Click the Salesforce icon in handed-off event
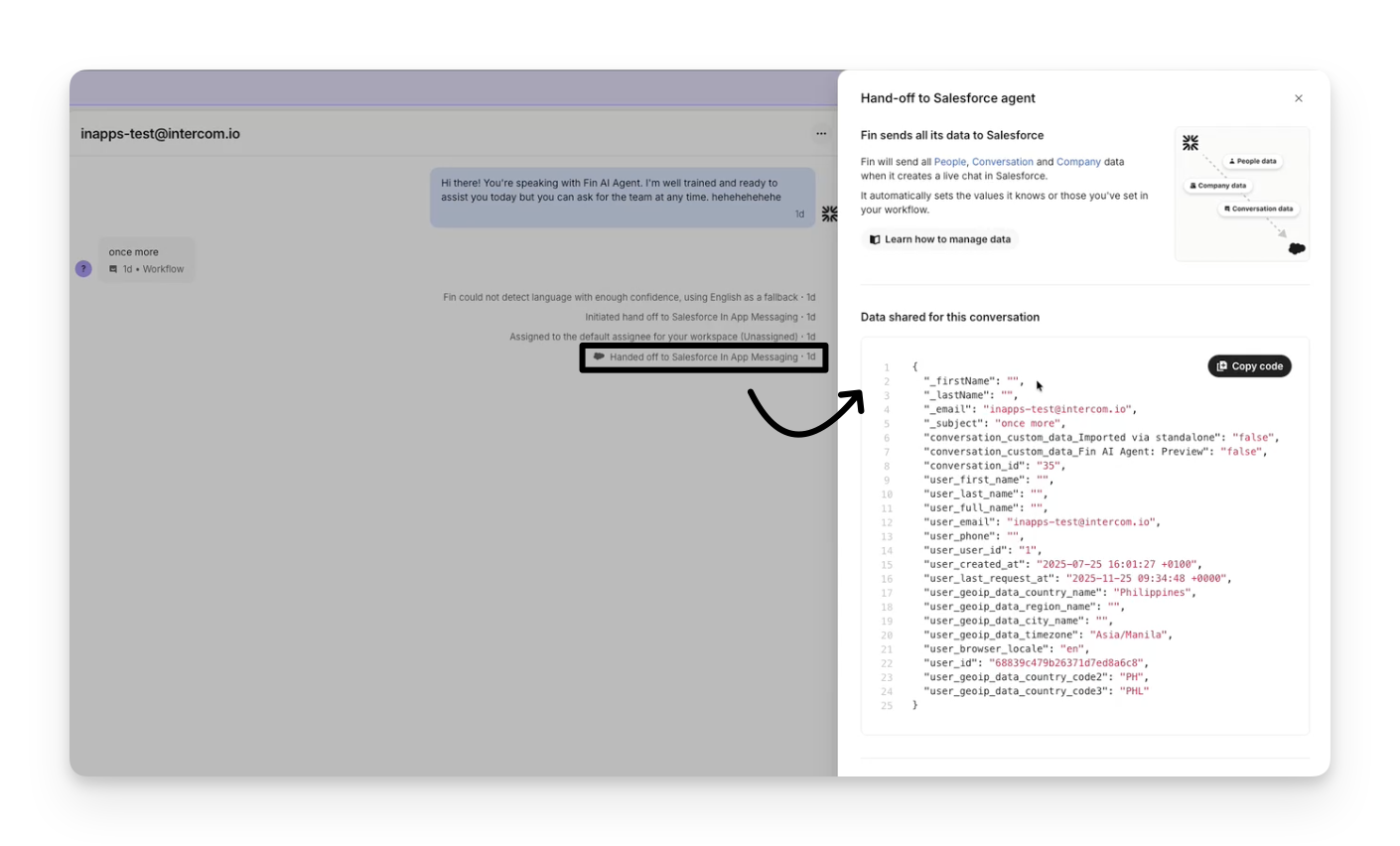 599,357
